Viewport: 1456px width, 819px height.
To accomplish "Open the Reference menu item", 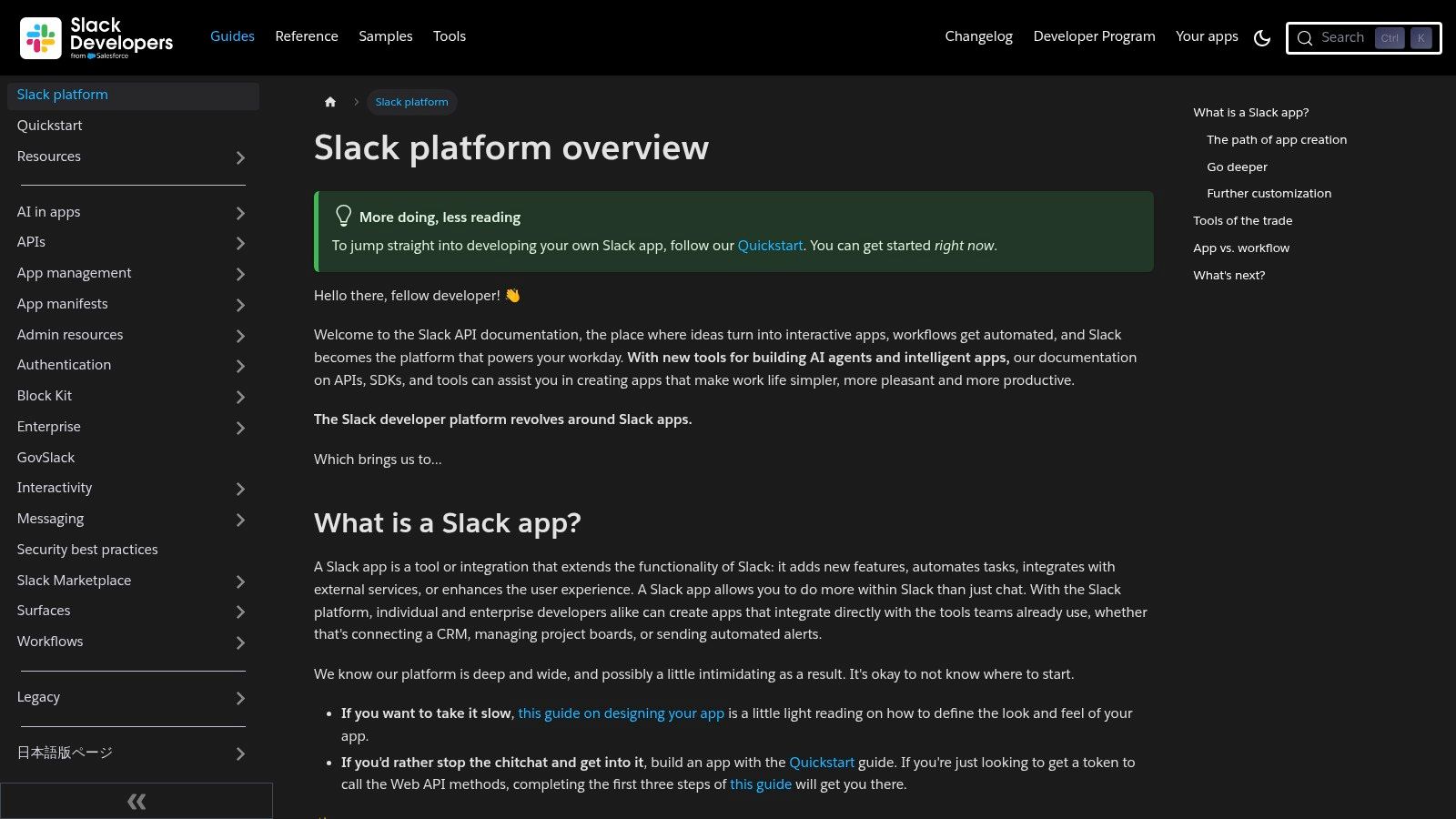I will (x=307, y=36).
